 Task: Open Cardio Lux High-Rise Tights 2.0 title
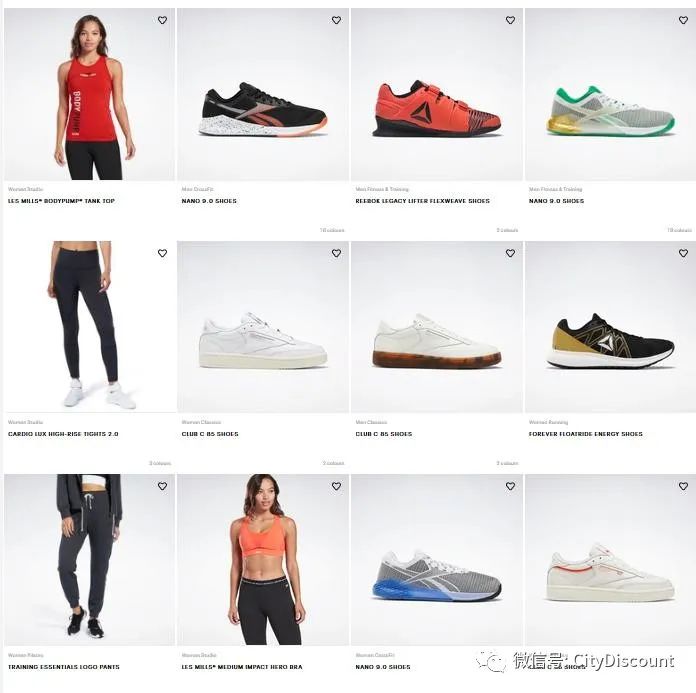pos(63,434)
